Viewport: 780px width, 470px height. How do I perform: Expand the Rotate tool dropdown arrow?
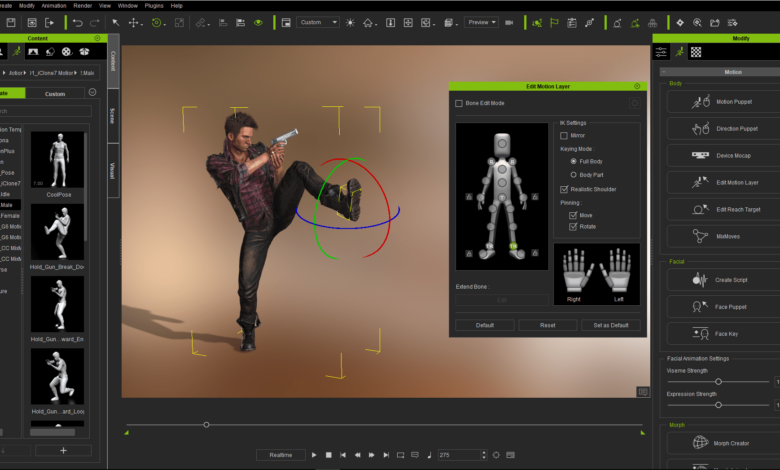pyautogui.click(x=165, y=24)
